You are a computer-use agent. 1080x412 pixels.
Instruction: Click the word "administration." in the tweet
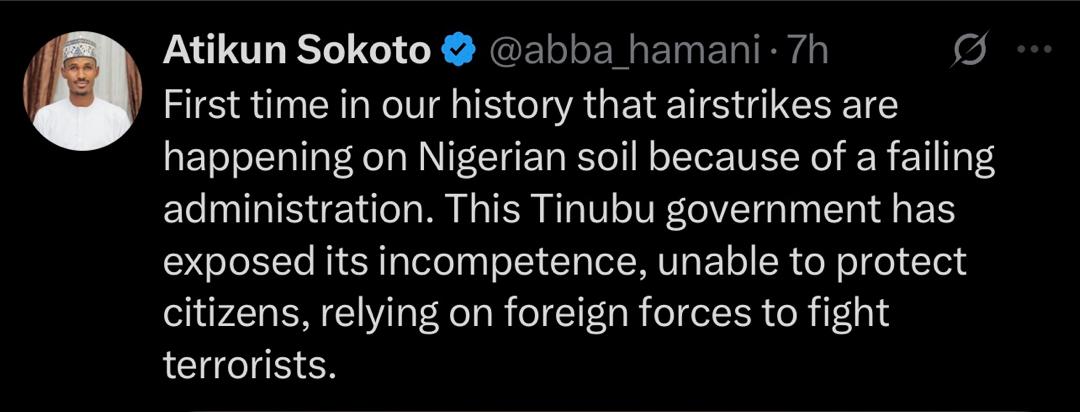coord(295,210)
